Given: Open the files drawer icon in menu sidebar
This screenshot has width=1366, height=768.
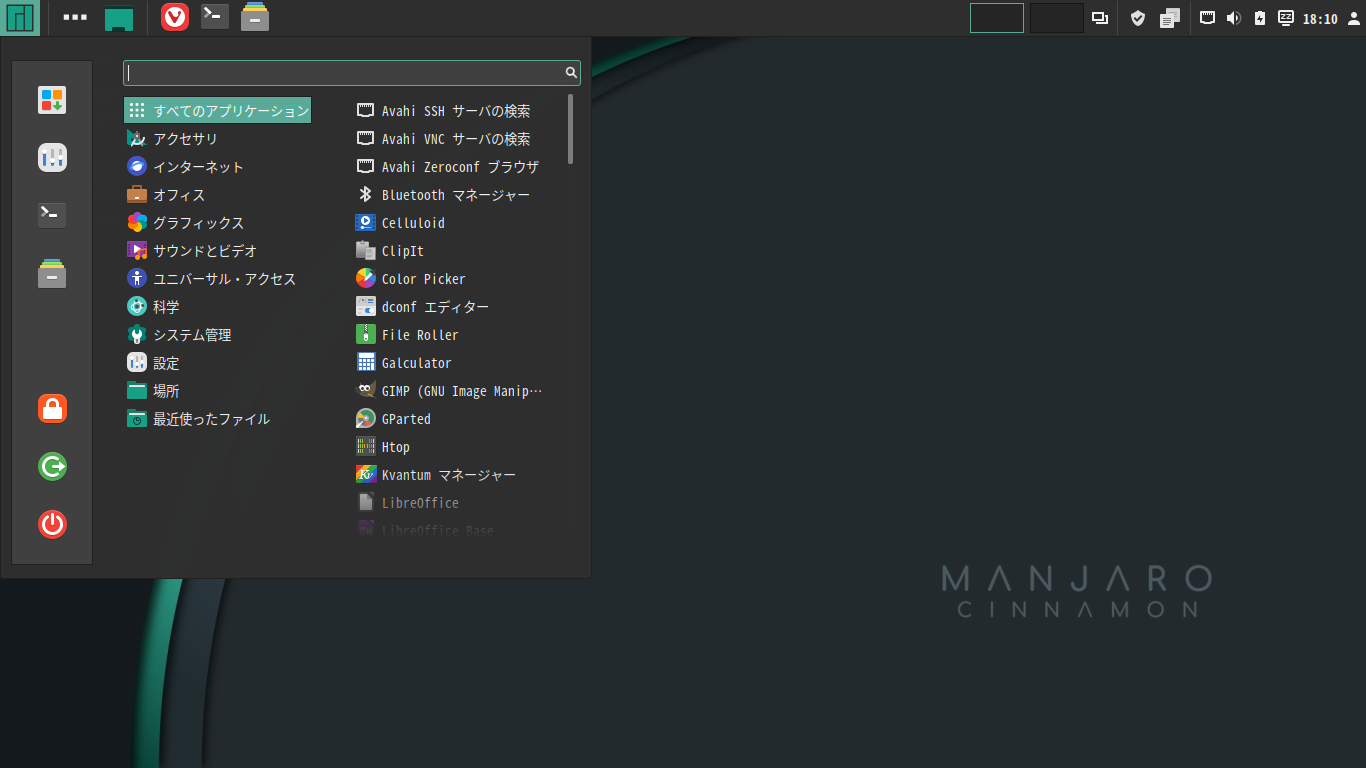Looking at the screenshot, I should (52, 273).
